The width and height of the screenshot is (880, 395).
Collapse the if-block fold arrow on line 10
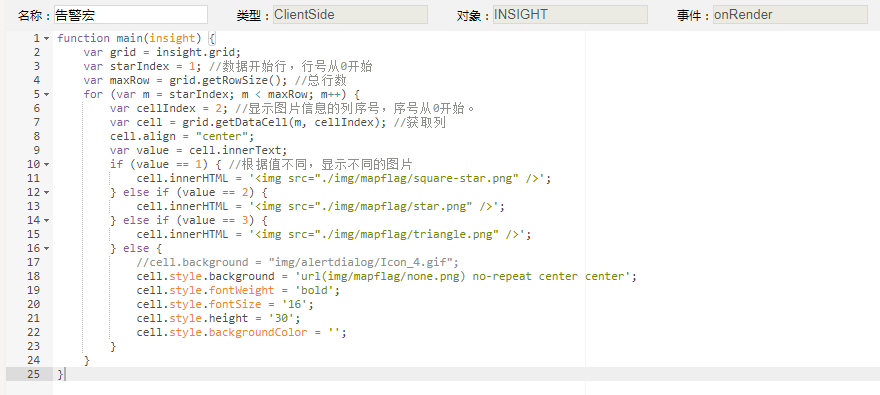coord(46,164)
